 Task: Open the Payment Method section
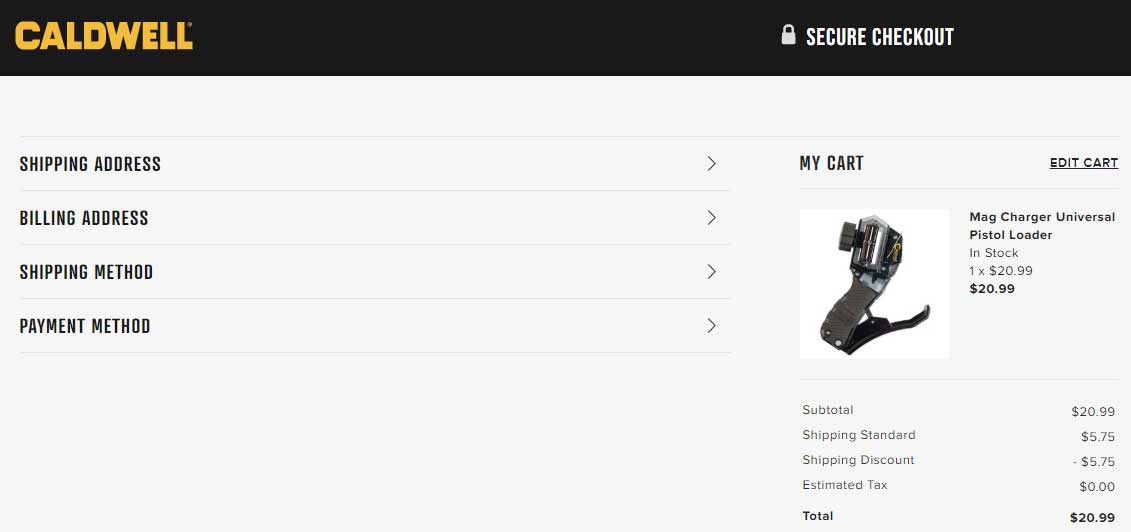[x=375, y=326]
